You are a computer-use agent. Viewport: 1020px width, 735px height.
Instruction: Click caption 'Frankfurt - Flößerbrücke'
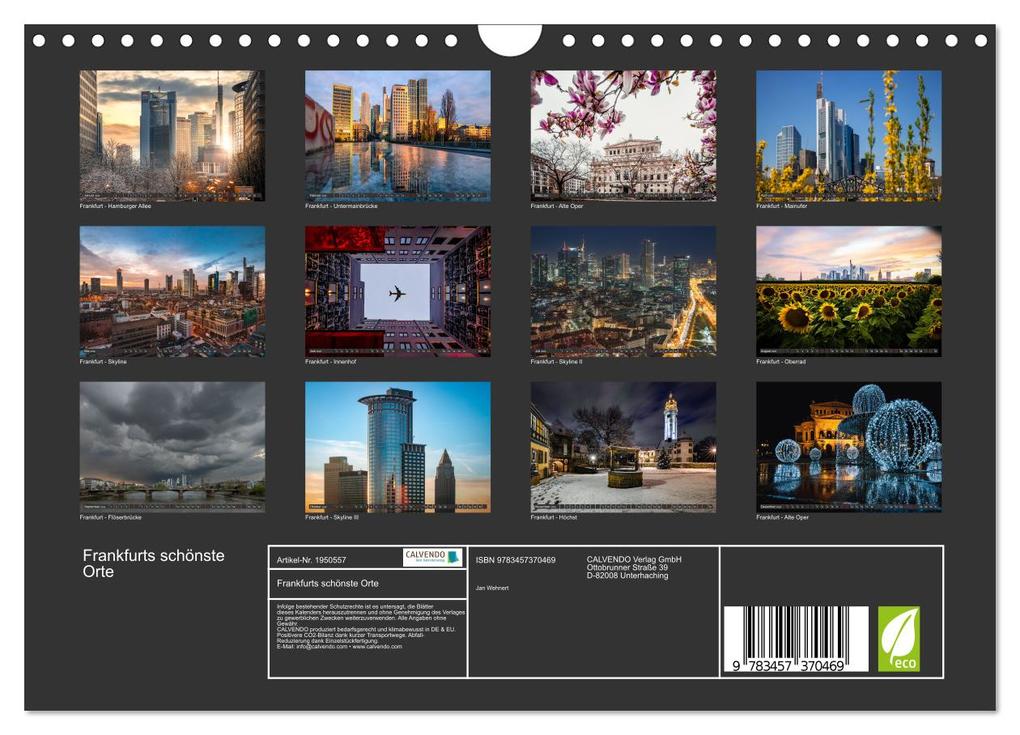111,517
